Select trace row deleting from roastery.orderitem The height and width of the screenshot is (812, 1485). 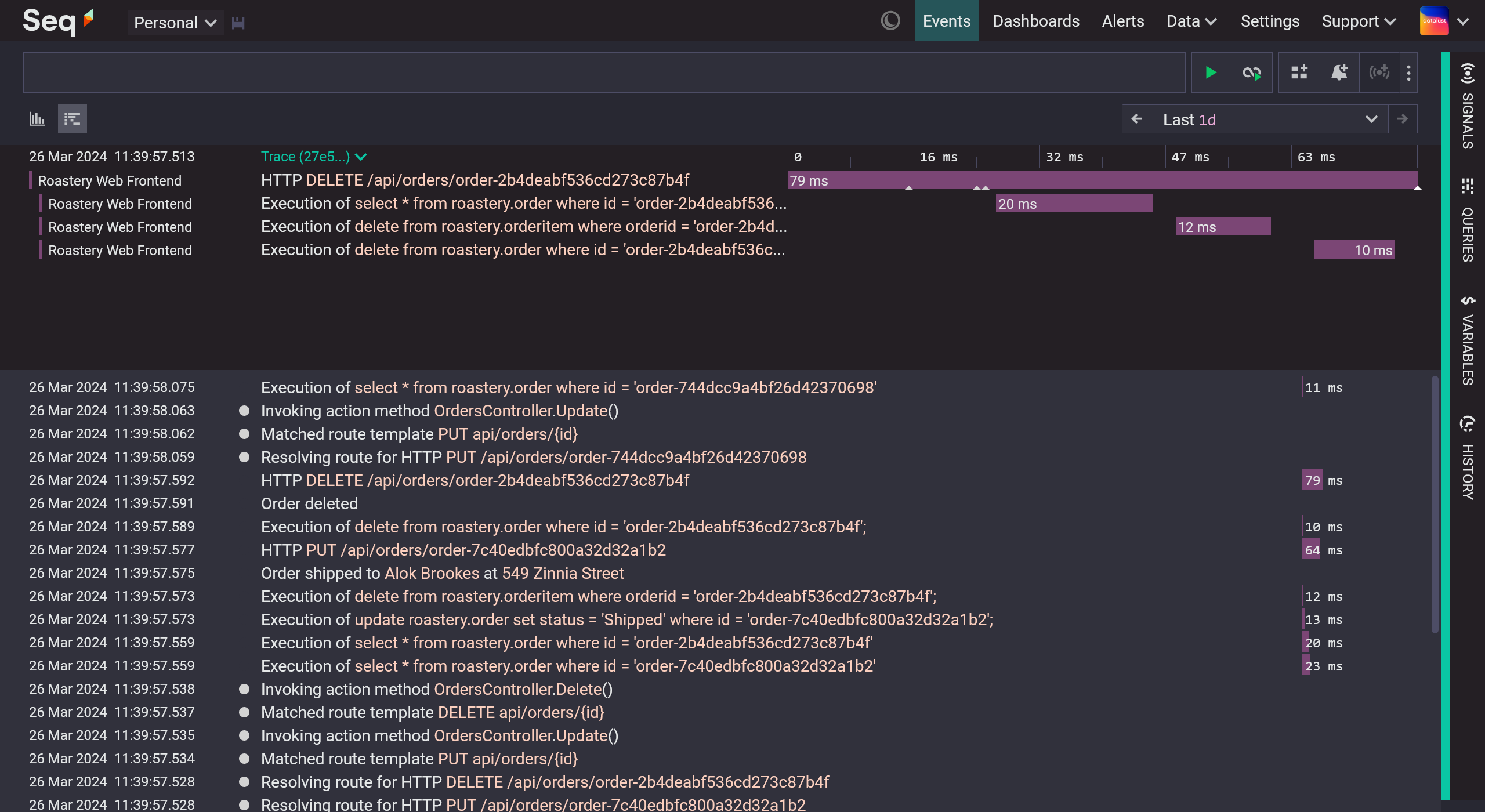(x=524, y=227)
